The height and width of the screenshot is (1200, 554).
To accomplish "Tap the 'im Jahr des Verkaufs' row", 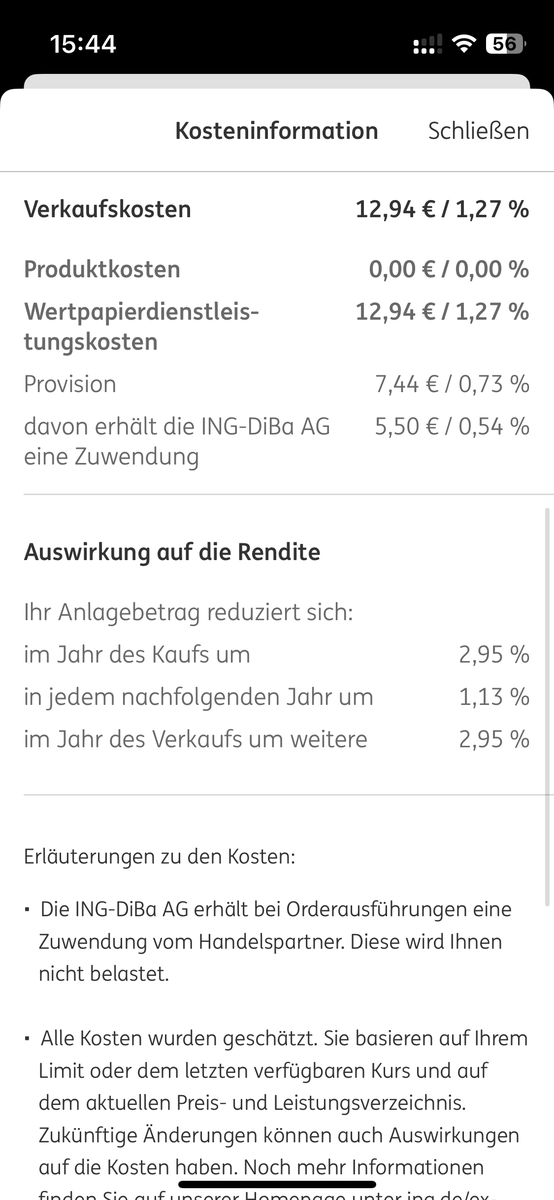I will tap(277, 739).
